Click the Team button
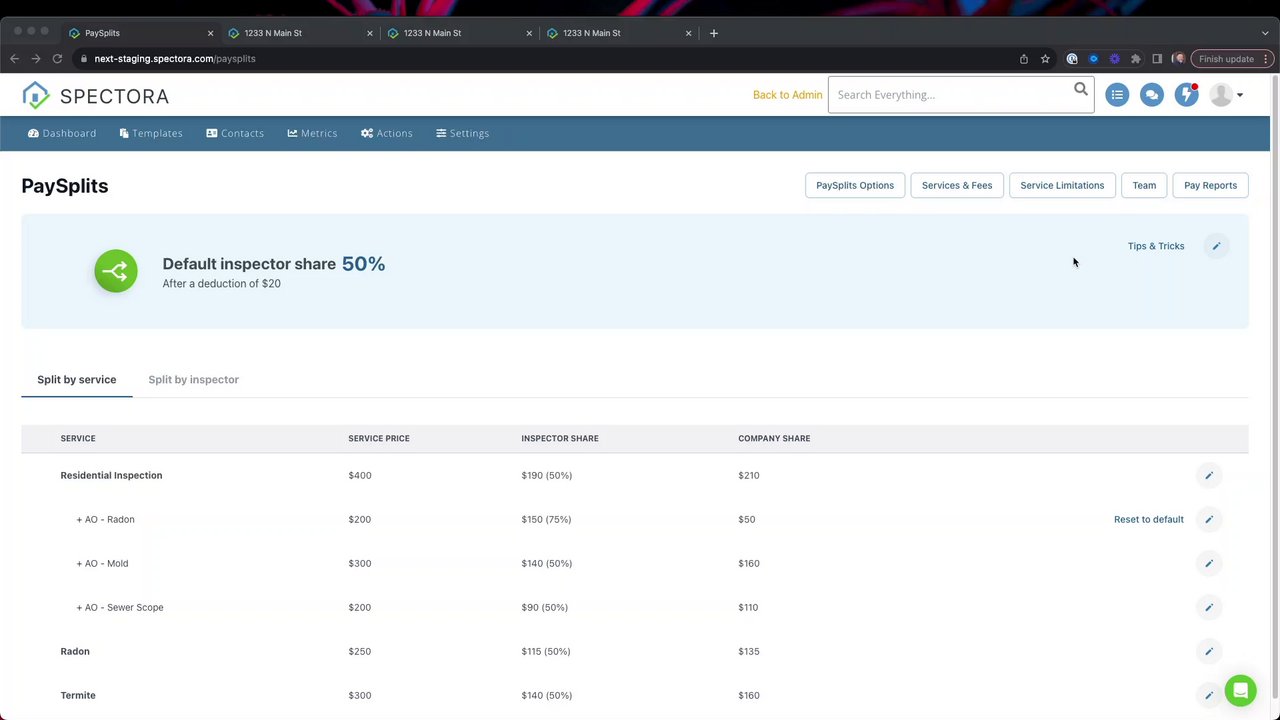 [1144, 185]
